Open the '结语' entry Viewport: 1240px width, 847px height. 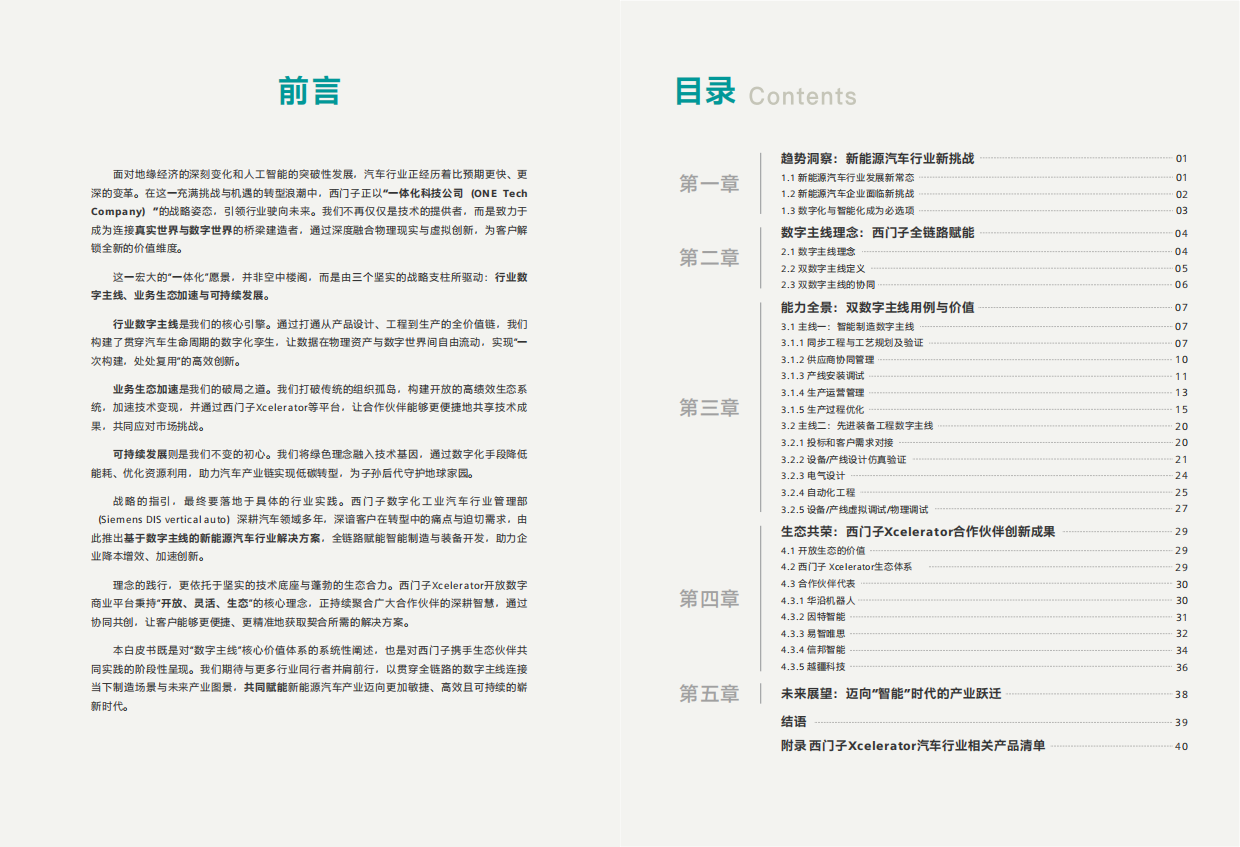tap(794, 722)
